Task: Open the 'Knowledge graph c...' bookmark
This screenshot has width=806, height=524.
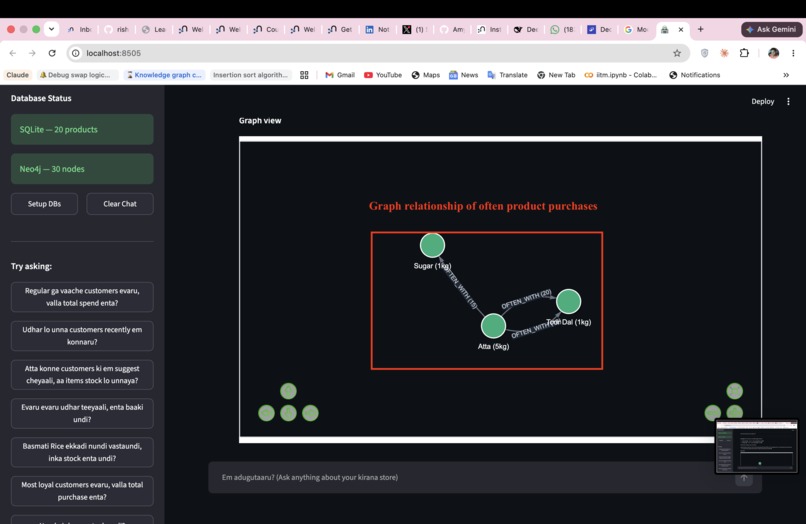Action: pos(164,75)
